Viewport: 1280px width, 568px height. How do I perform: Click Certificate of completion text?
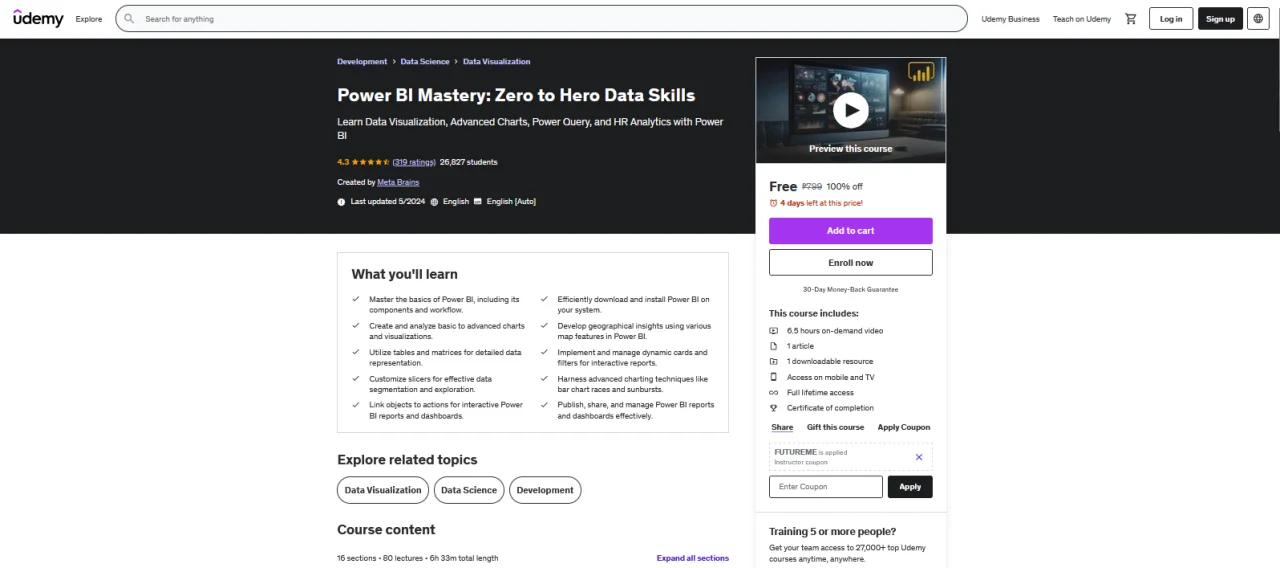click(x=830, y=408)
